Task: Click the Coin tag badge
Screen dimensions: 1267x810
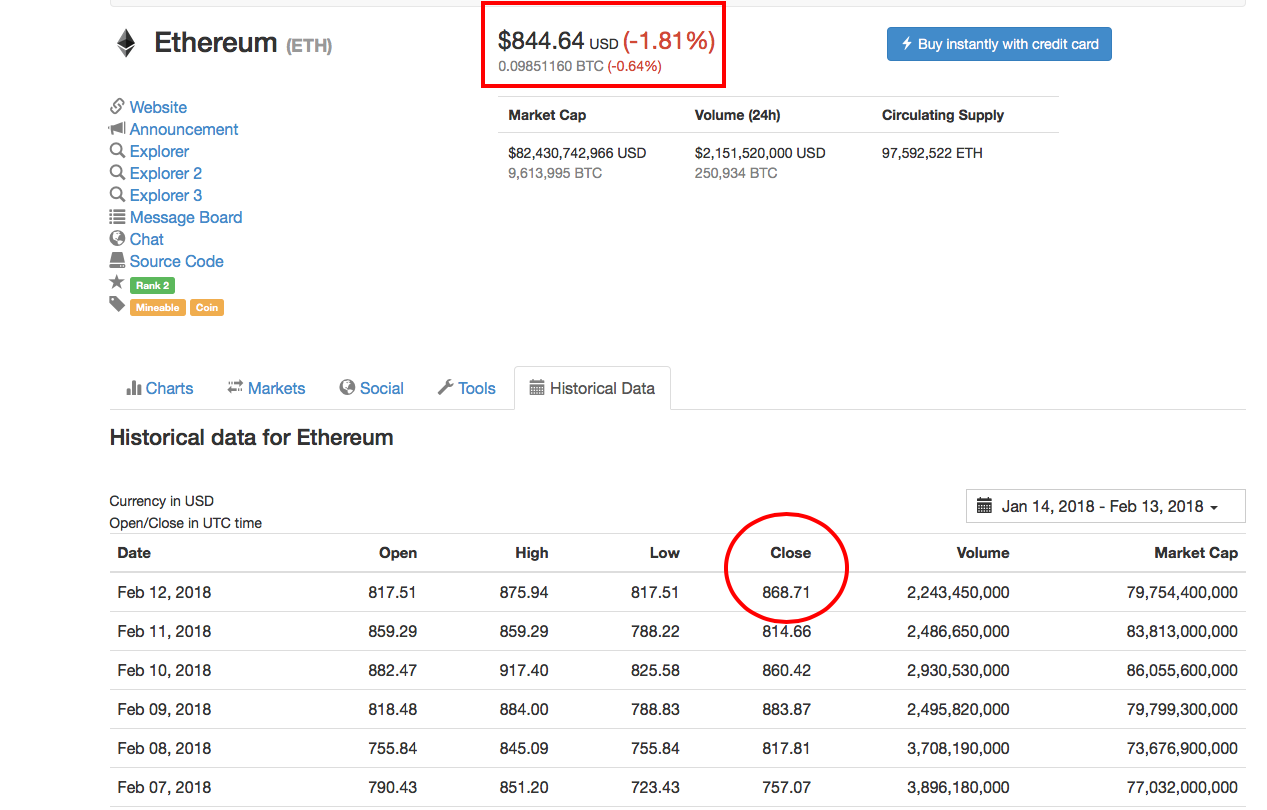Action: click(207, 307)
